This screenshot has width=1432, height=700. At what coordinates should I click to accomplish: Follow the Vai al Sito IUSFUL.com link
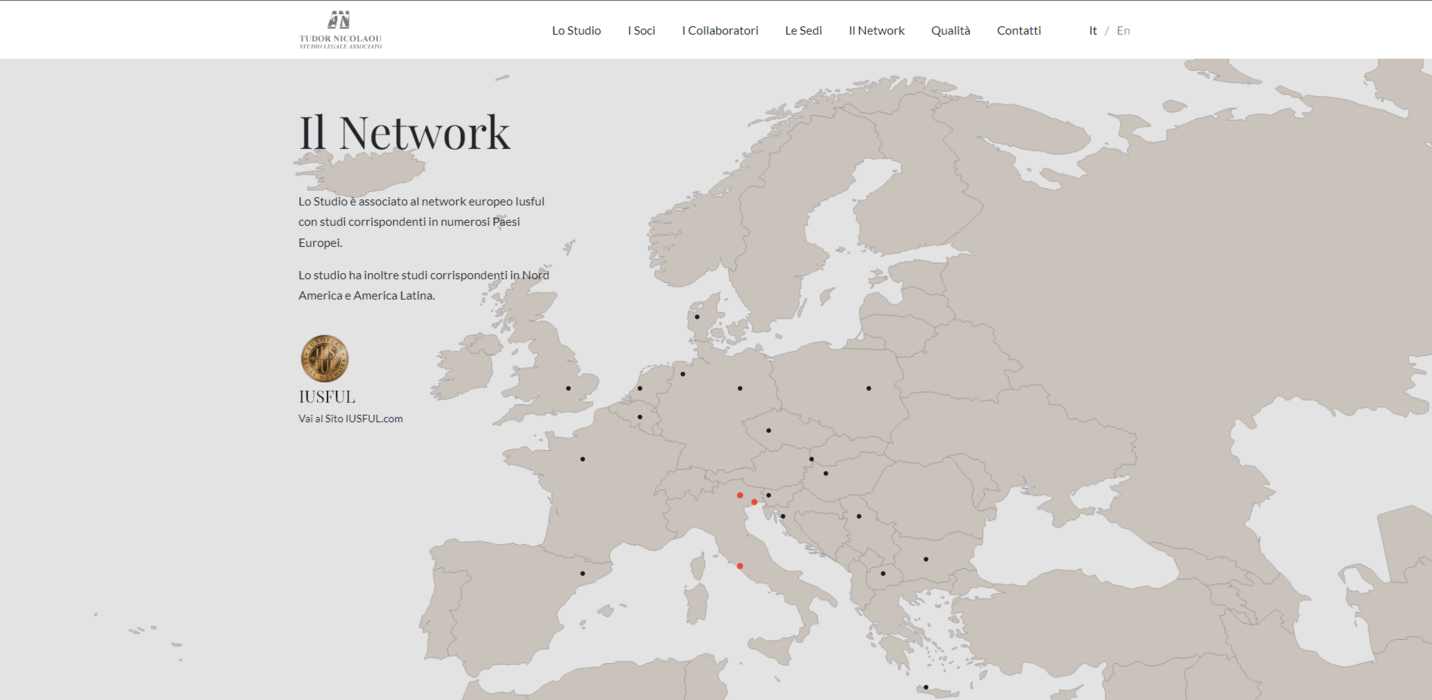coord(350,419)
